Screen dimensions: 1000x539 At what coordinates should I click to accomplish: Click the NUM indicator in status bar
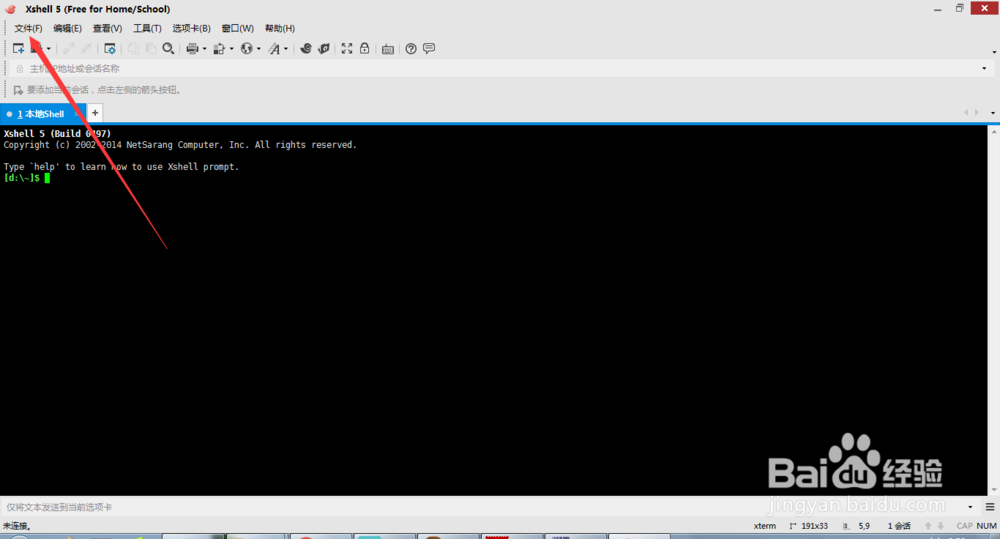pos(986,526)
